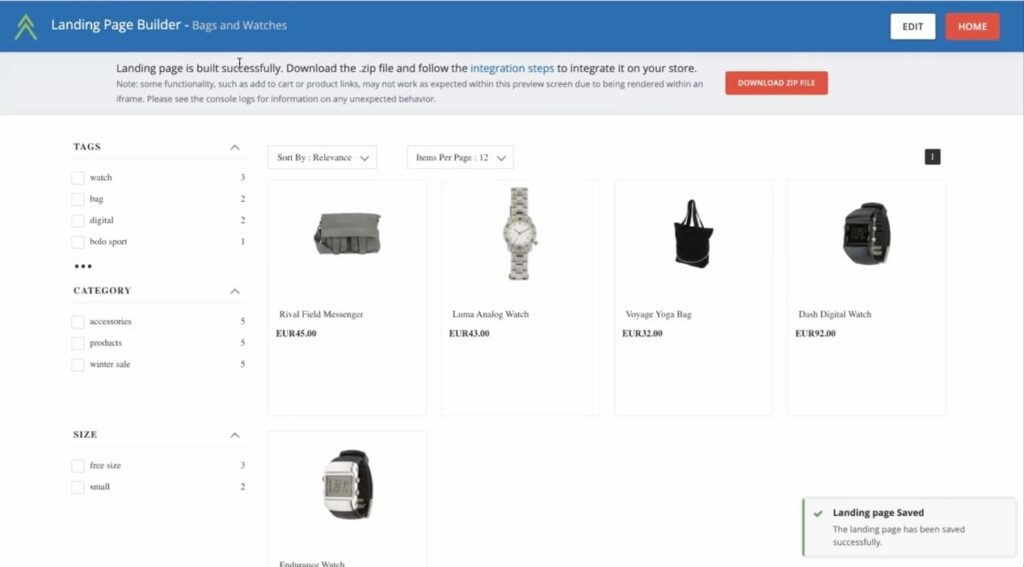Collapse the Tags filter section
The width and height of the screenshot is (1024, 567).
click(x=234, y=148)
